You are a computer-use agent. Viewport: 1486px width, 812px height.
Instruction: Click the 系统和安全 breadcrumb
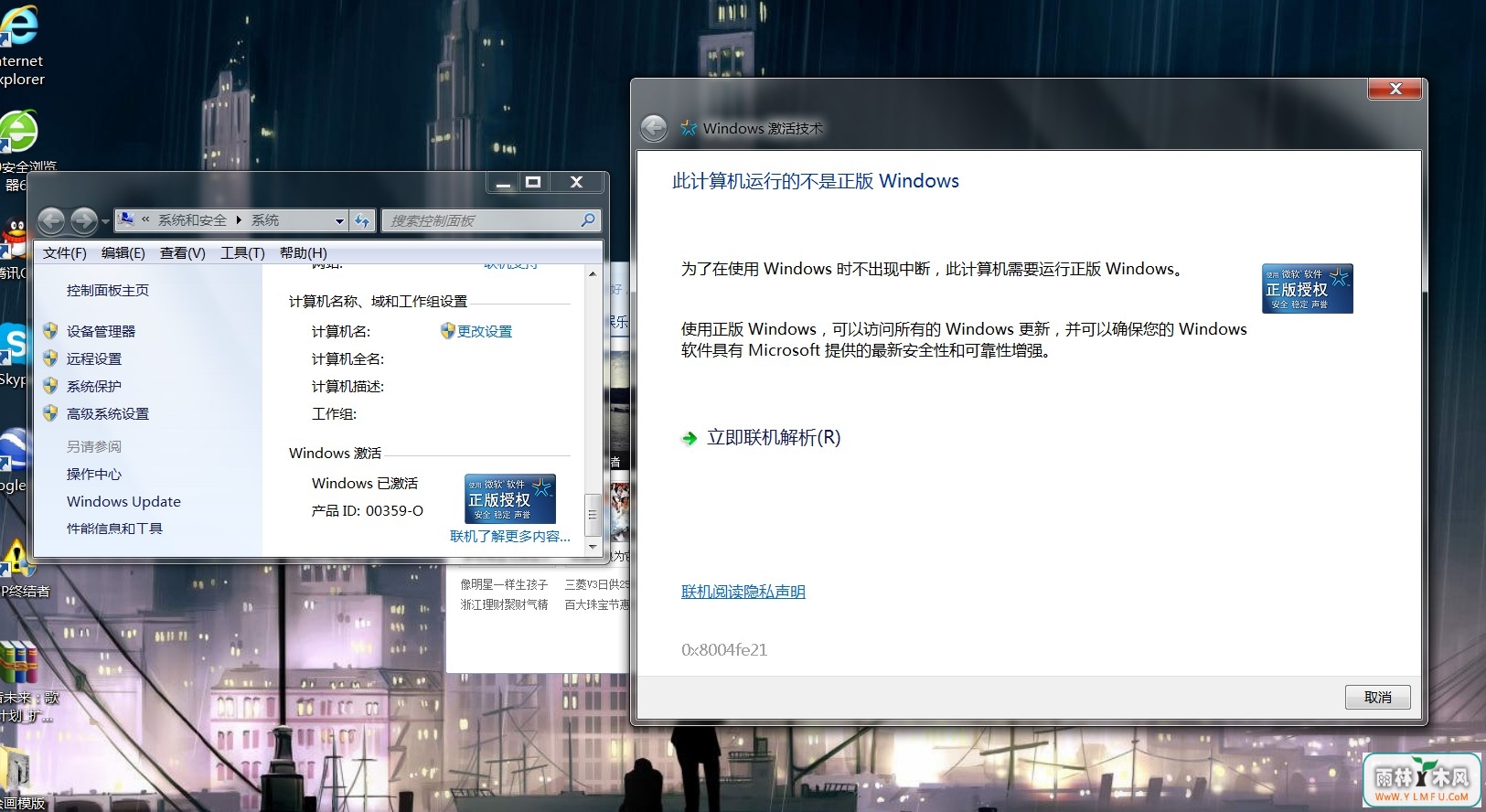click(x=192, y=220)
